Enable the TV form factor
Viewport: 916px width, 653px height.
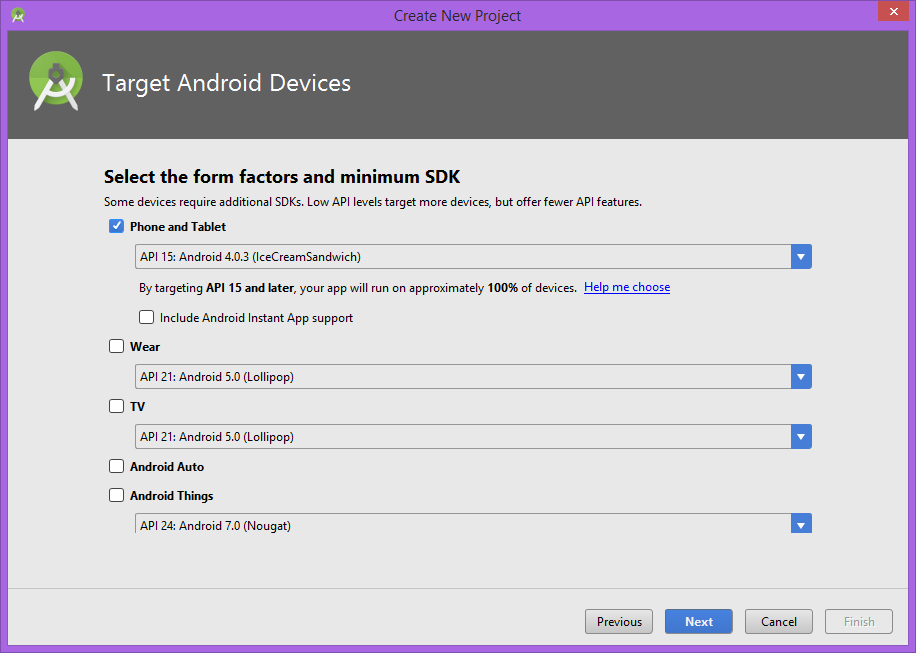pyautogui.click(x=116, y=406)
